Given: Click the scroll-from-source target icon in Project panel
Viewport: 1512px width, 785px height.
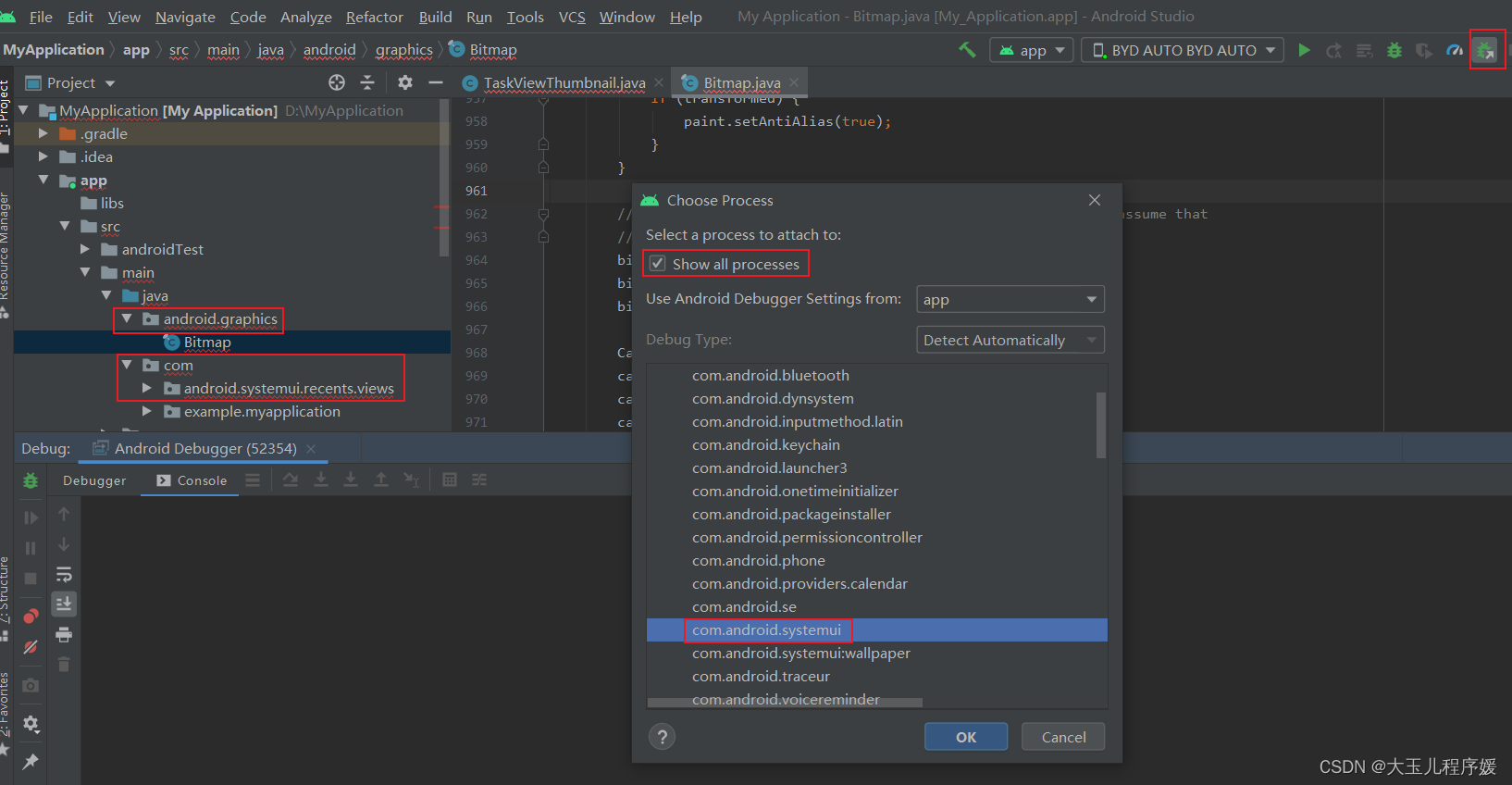Looking at the screenshot, I should (x=337, y=82).
